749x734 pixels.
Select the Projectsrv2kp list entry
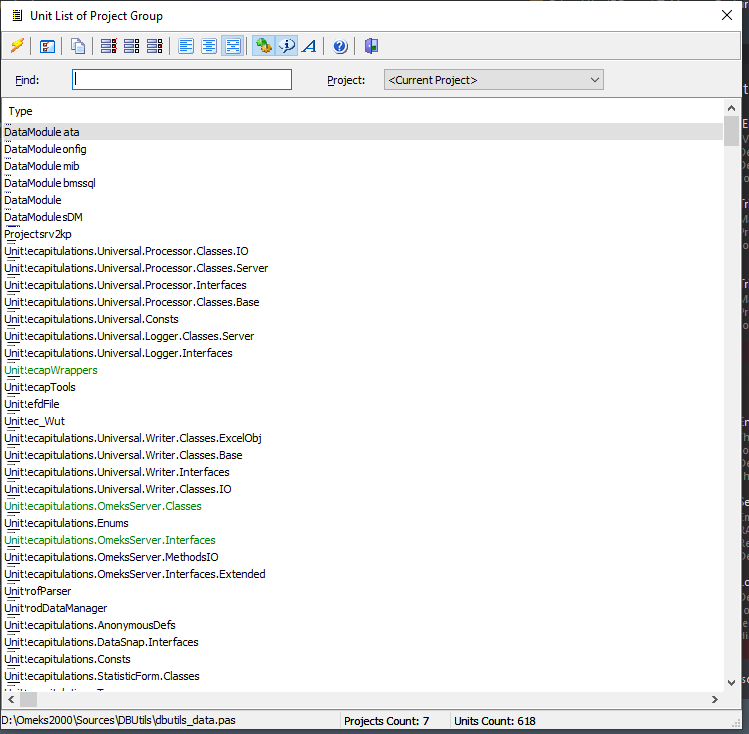point(38,234)
